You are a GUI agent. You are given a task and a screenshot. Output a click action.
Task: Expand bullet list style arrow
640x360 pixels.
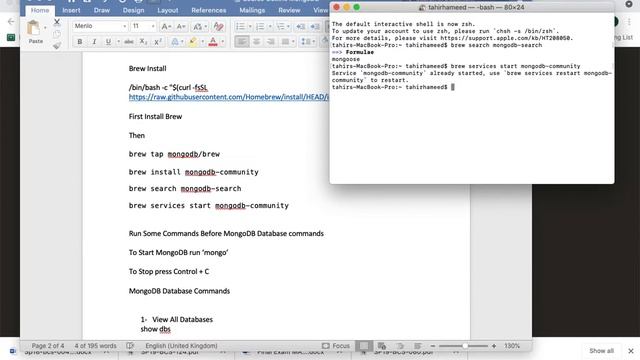[x=250, y=27]
